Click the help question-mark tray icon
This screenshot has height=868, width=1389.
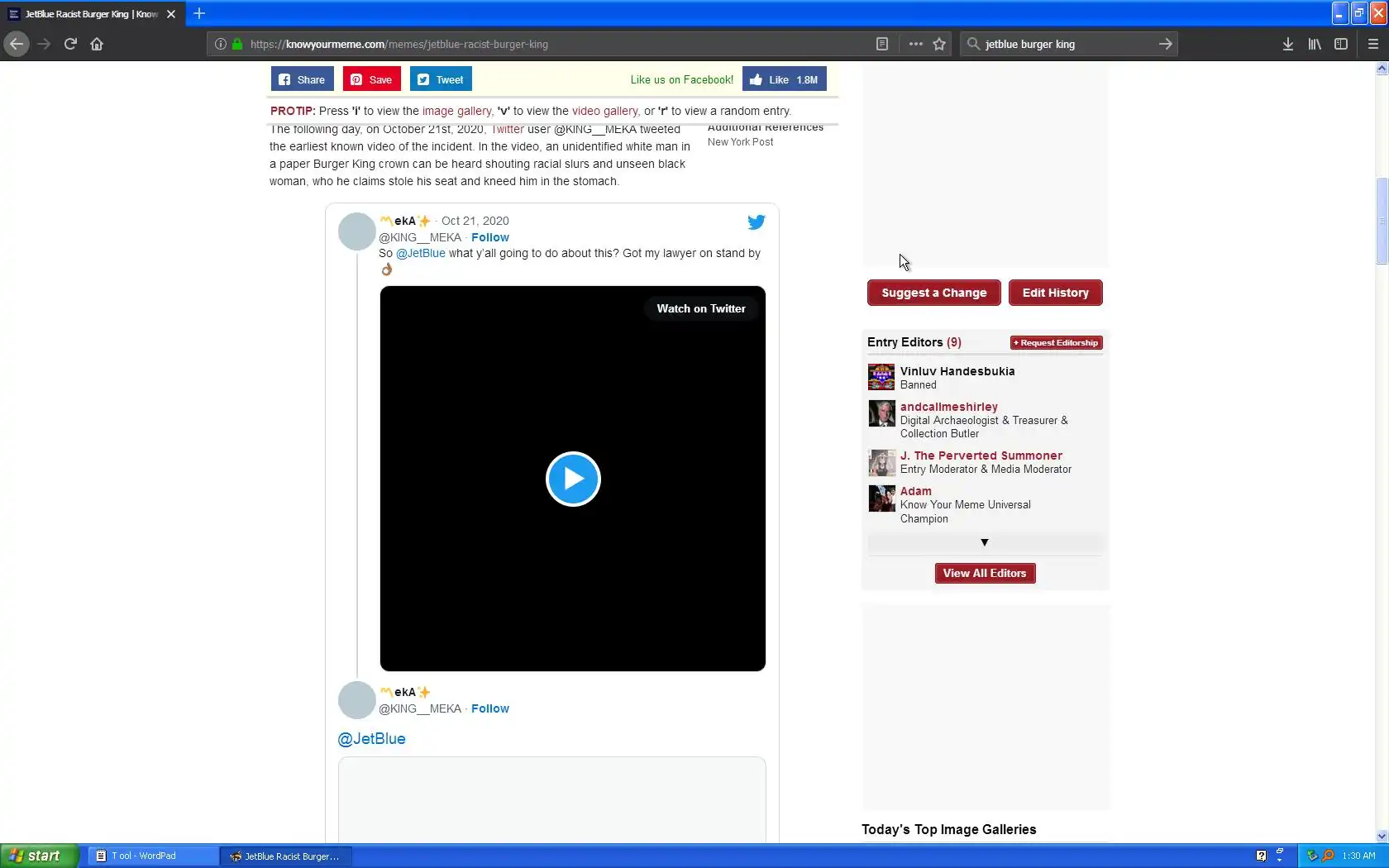click(x=1261, y=856)
